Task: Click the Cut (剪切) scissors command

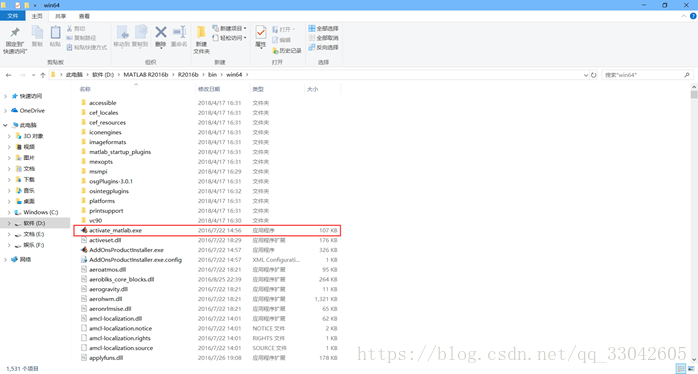Action: (76, 28)
